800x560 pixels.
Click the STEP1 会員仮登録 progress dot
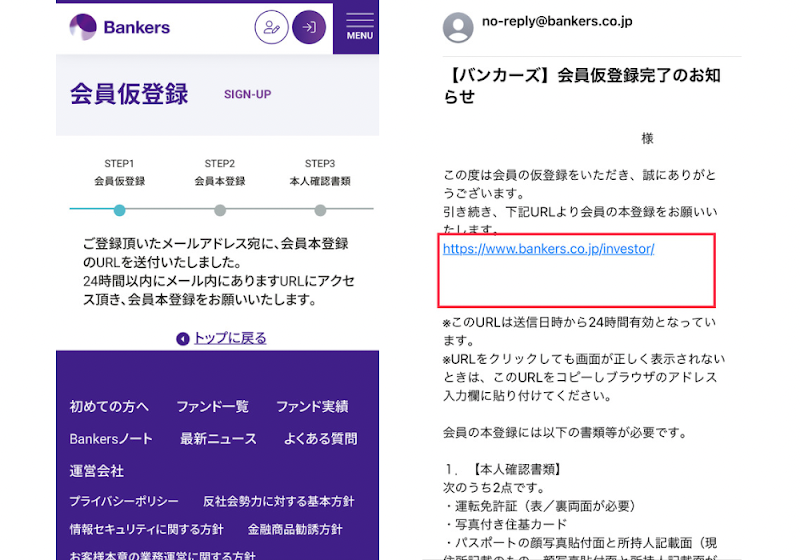[x=119, y=210]
